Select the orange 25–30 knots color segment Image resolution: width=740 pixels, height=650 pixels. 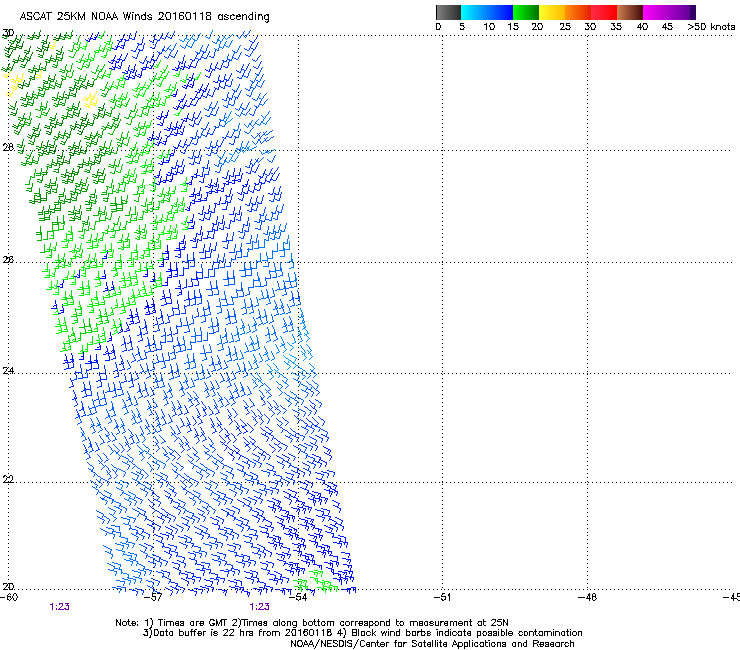tap(578, 12)
